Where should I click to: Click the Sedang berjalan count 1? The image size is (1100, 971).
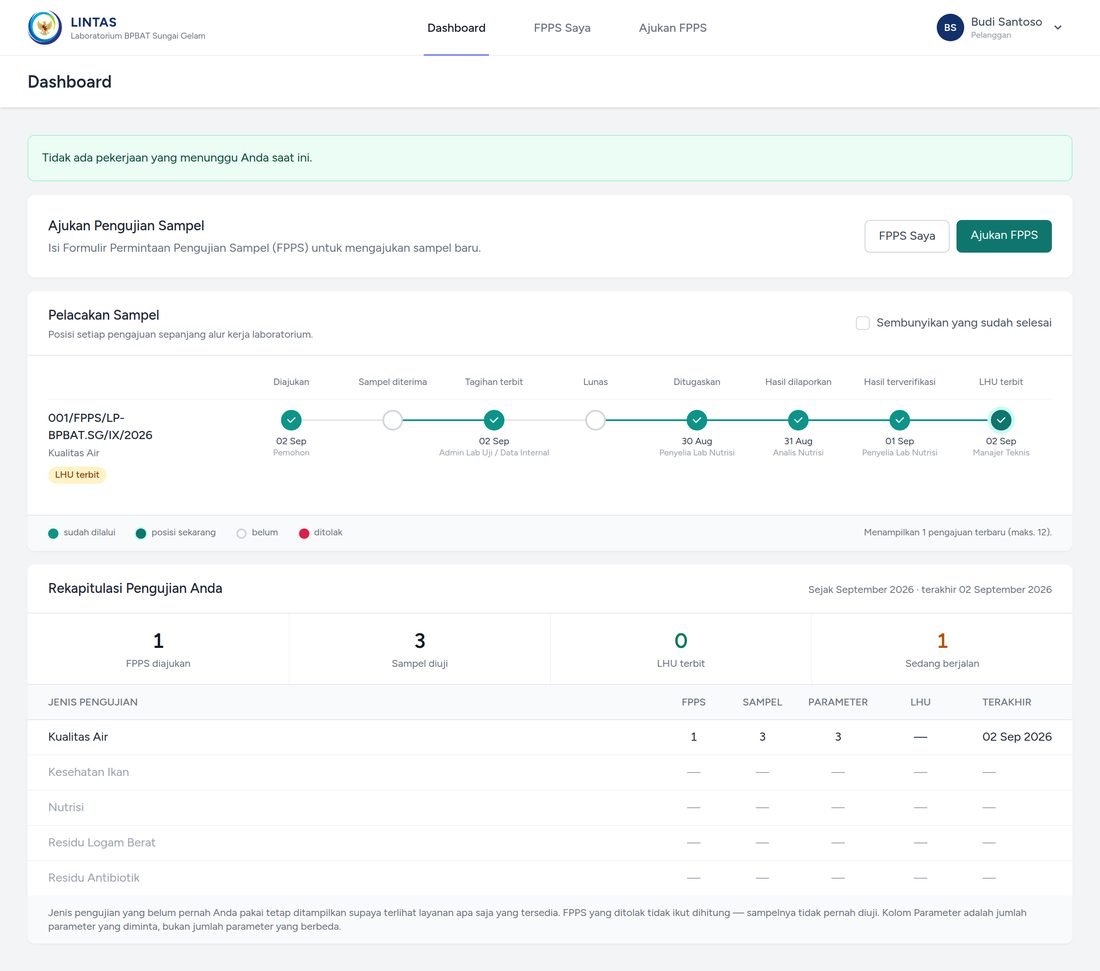click(x=942, y=641)
